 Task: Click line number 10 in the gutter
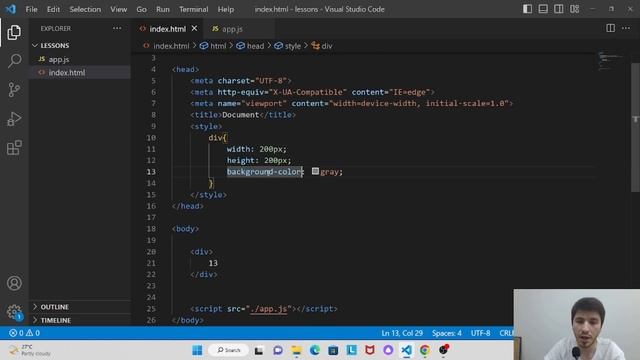tap(151, 138)
